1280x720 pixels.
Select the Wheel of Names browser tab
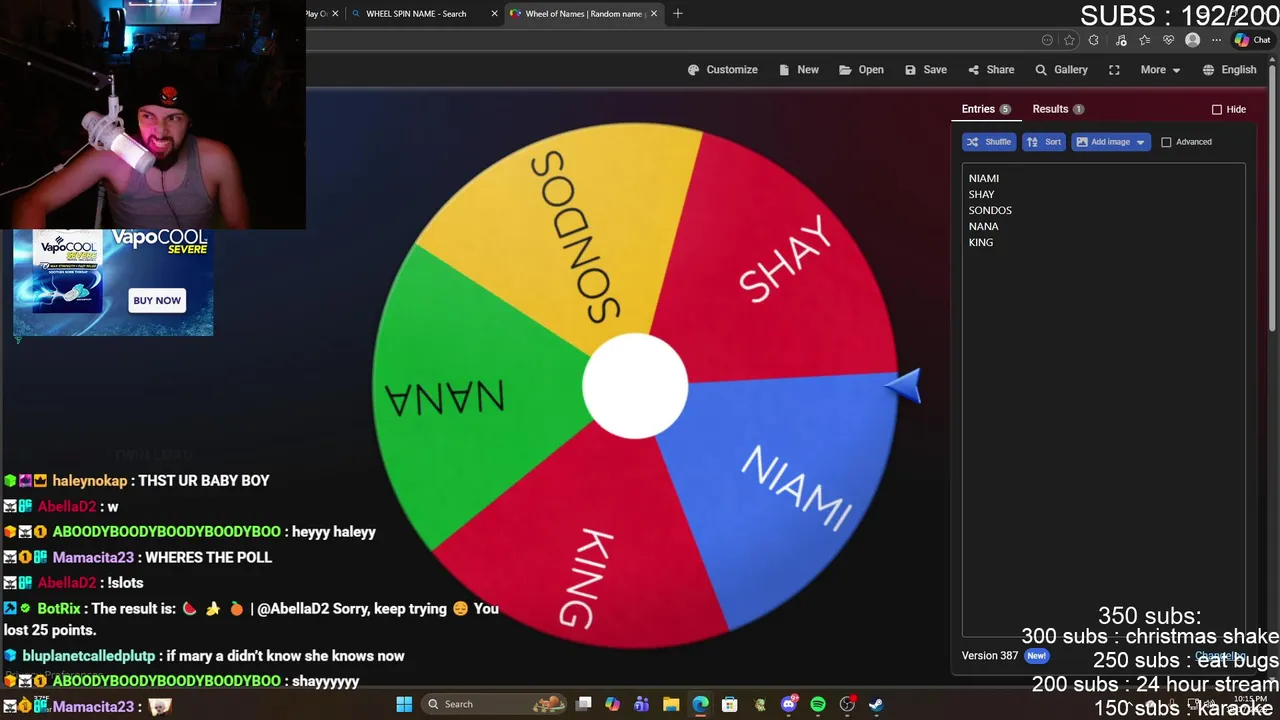coord(583,14)
